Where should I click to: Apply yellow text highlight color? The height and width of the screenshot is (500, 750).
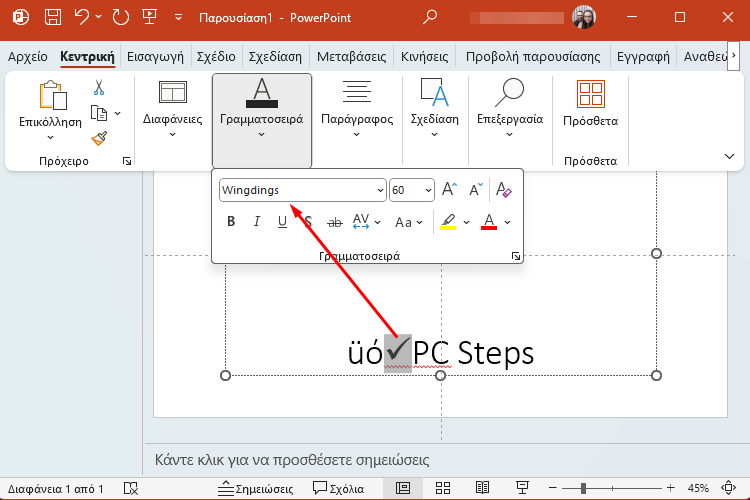click(448, 222)
